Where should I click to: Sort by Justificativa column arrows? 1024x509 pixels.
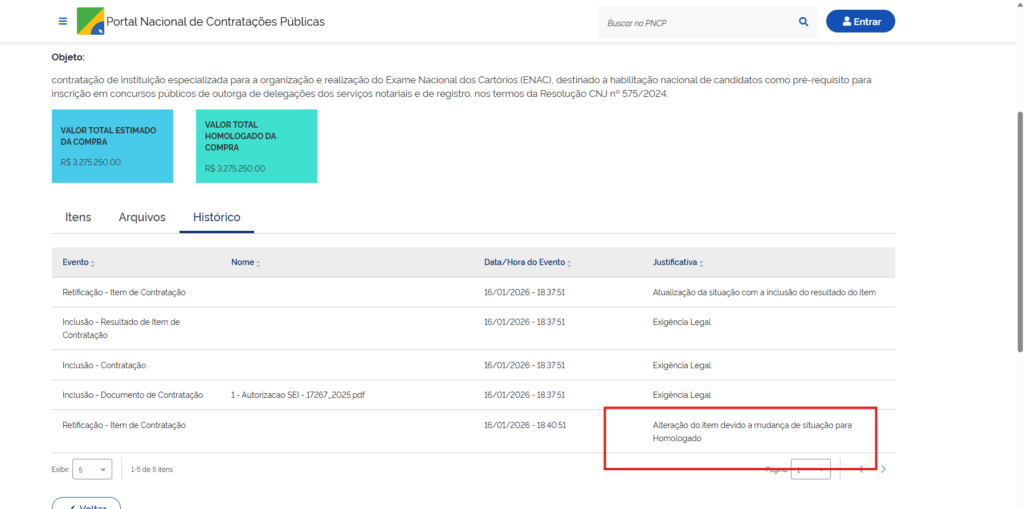[x=701, y=263]
